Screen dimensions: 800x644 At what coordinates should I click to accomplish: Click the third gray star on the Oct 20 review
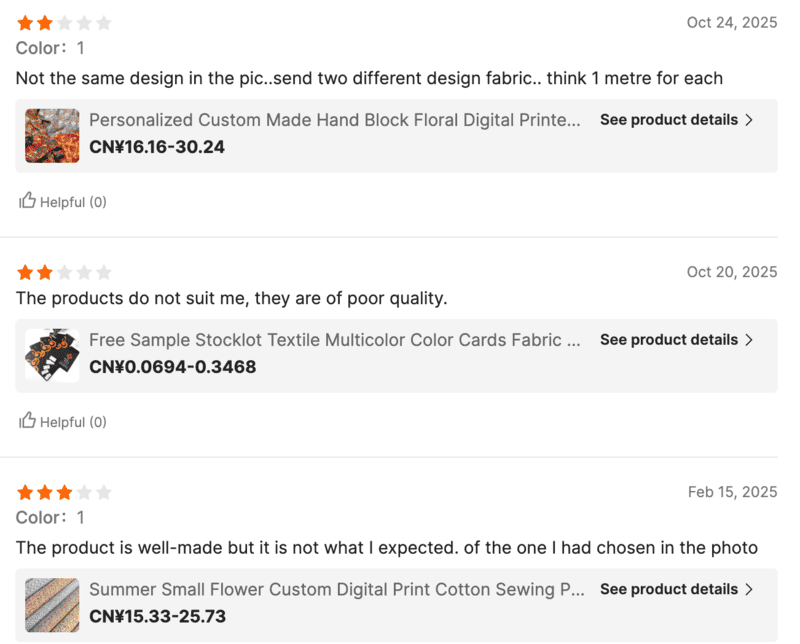[64, 271]
